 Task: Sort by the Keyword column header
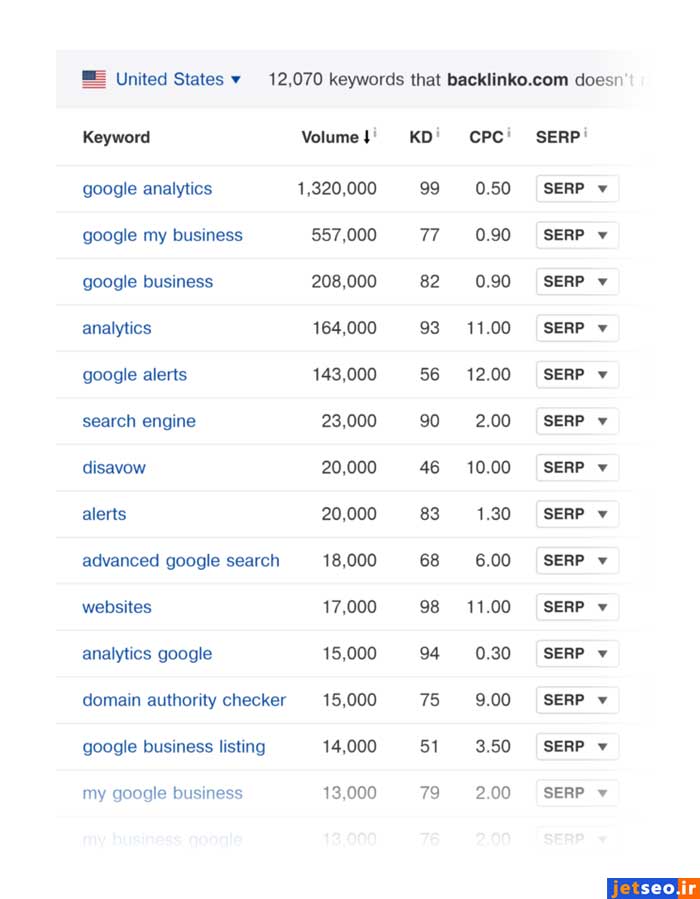tap(116, 138)
